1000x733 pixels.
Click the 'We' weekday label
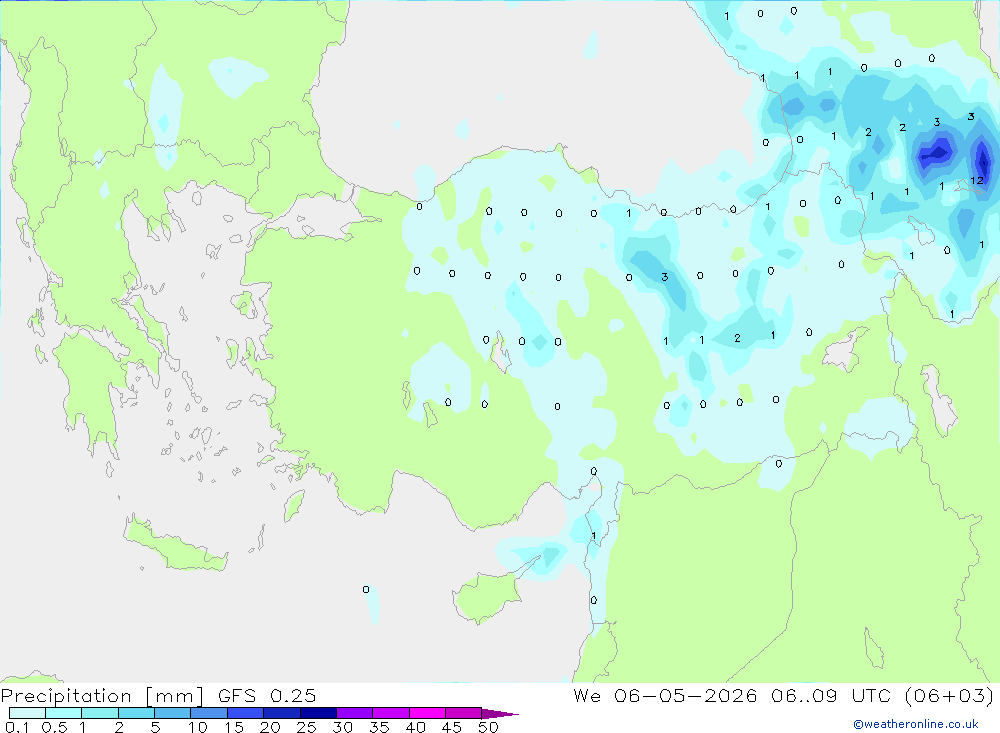coord(587,696)
